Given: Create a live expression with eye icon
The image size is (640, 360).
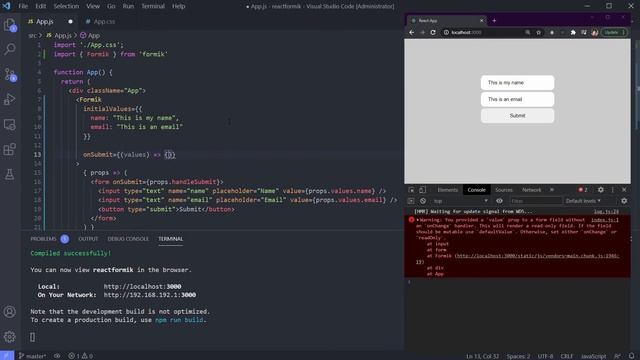Looking at the screenshot, I should (x=499, y=201).
